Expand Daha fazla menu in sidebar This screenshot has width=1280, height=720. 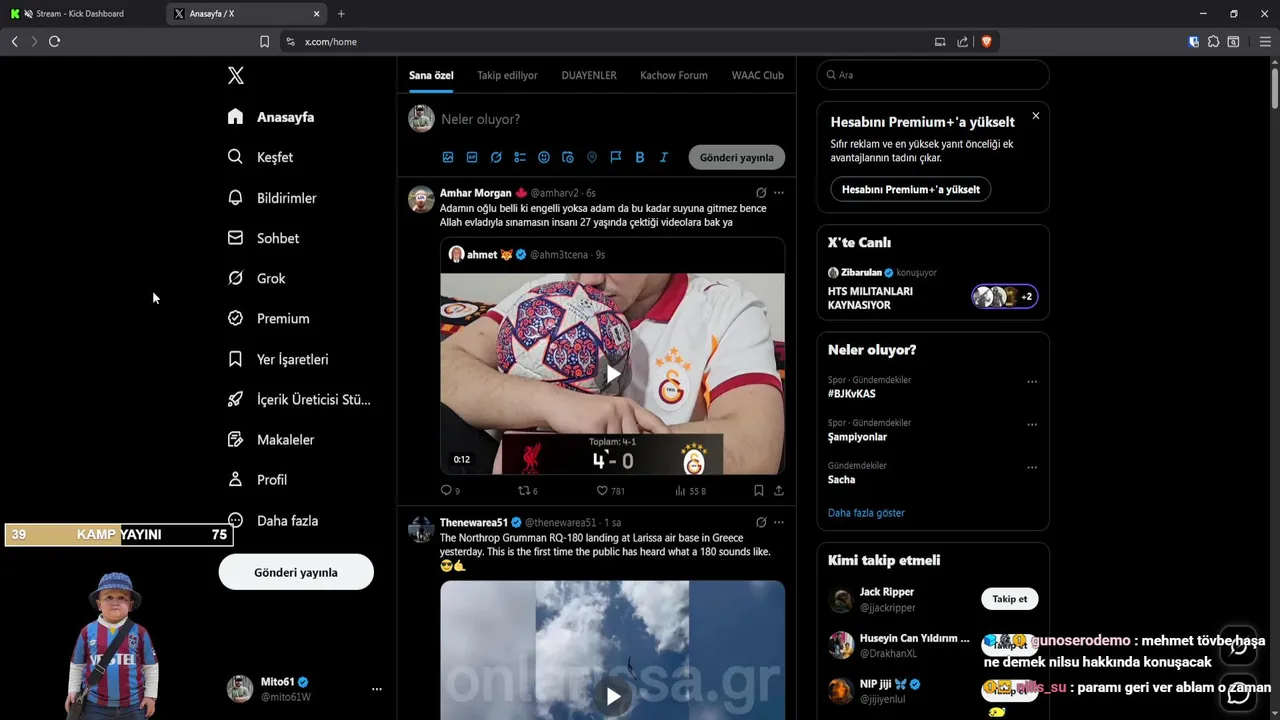click(273, 520)
